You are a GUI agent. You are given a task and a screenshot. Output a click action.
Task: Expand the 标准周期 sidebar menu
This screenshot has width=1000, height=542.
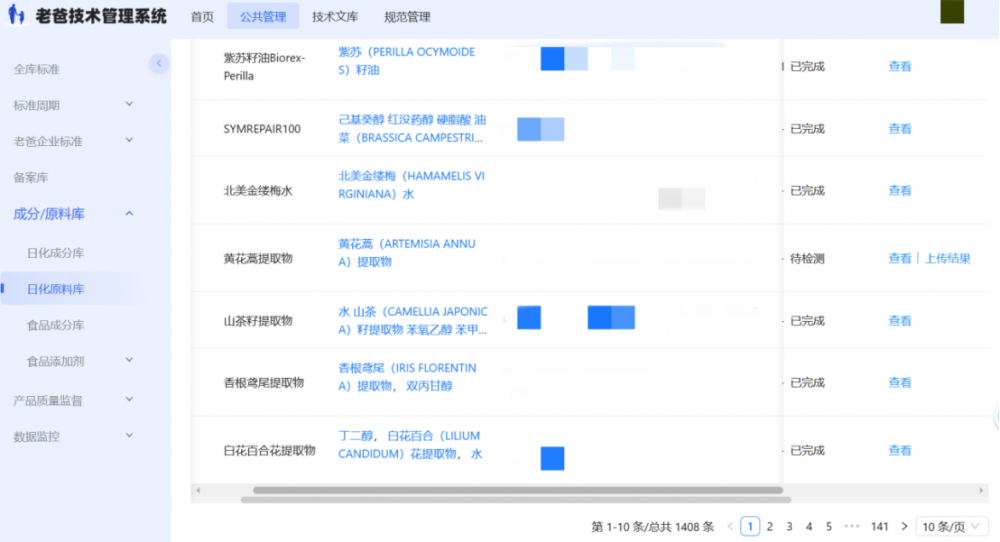(129, 105)
